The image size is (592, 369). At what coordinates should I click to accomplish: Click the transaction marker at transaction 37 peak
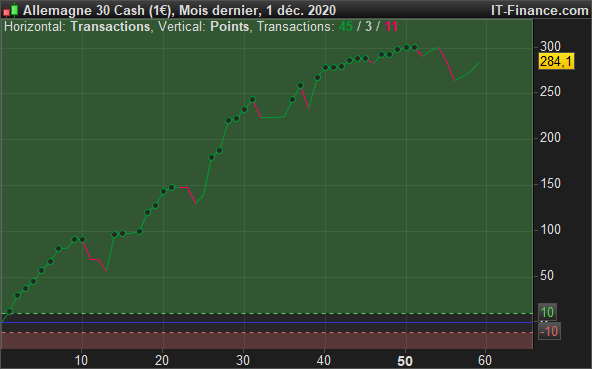click(x=301, y=86)
